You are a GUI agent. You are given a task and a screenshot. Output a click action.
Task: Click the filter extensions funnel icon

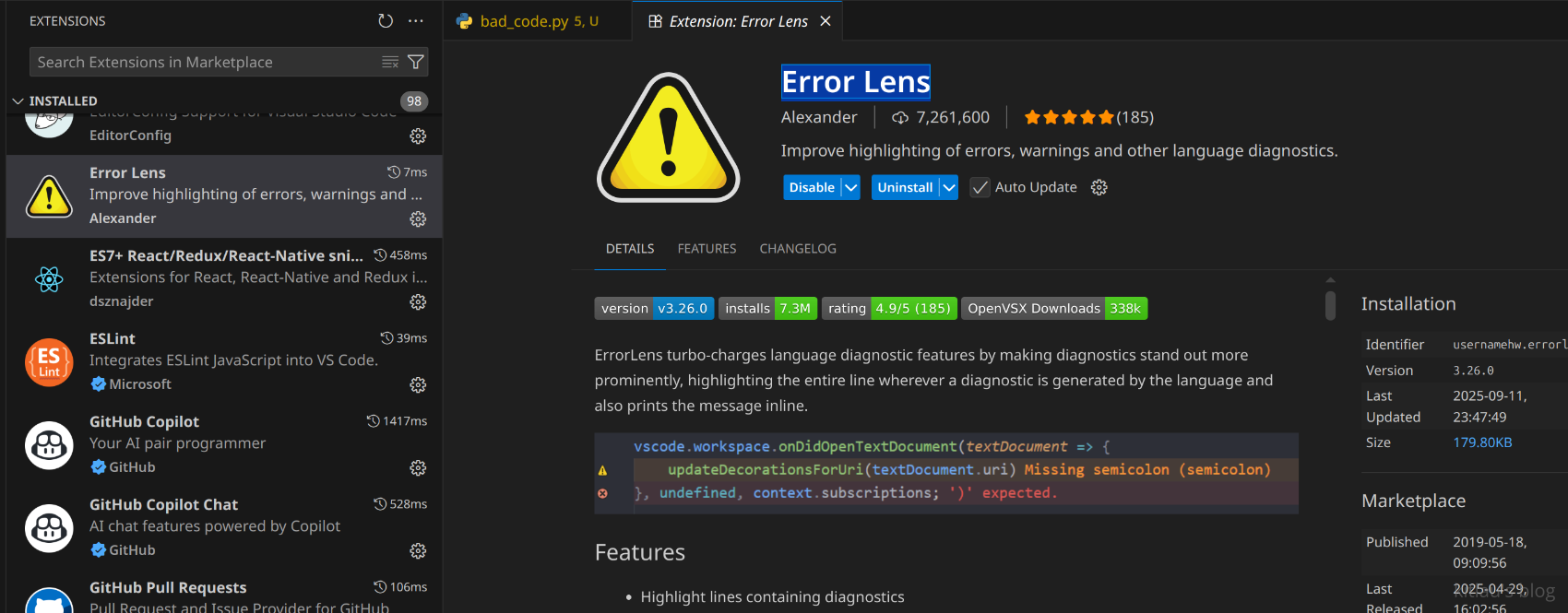[x=416, y=62]
